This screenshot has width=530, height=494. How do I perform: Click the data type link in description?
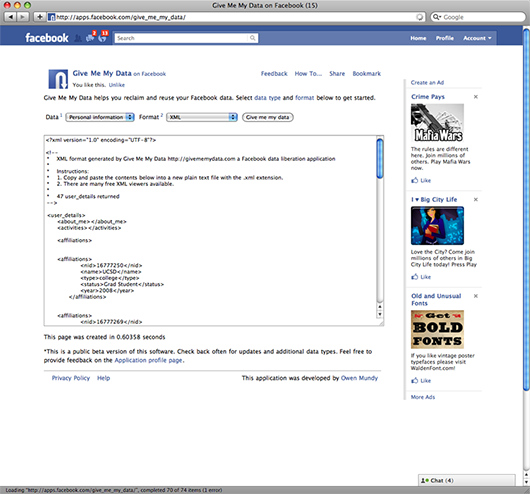point(267,98)
